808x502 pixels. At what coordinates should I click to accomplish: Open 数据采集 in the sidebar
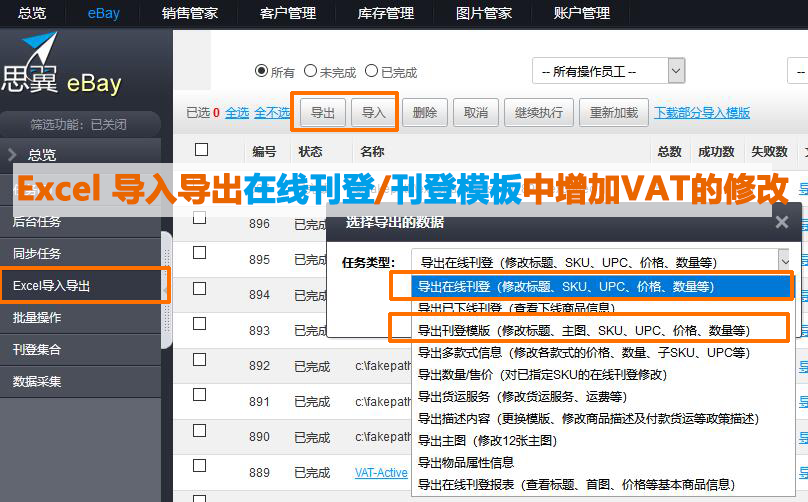click(80, 381)
